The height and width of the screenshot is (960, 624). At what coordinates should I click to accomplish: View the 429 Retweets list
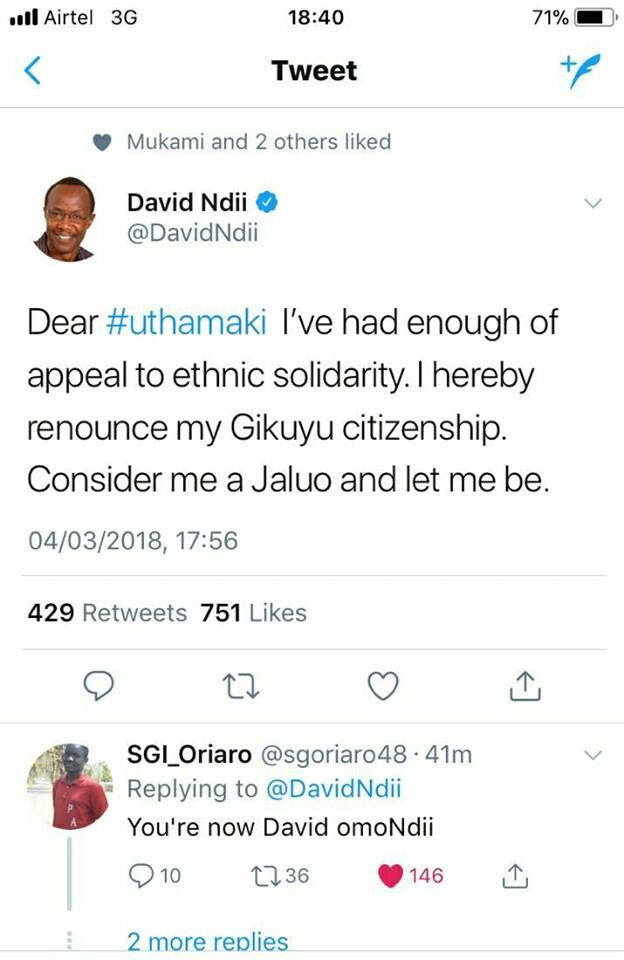pos(107,612)
